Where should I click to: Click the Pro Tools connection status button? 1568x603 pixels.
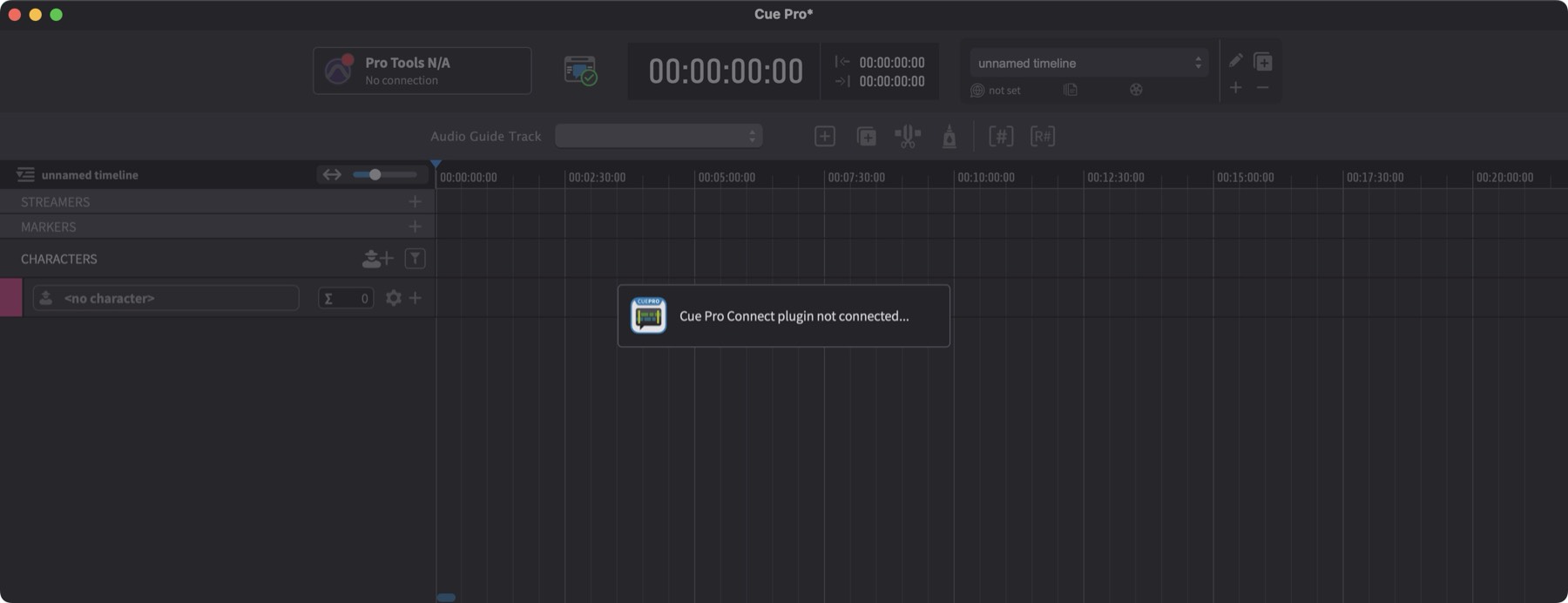click(x=422, y=71)
